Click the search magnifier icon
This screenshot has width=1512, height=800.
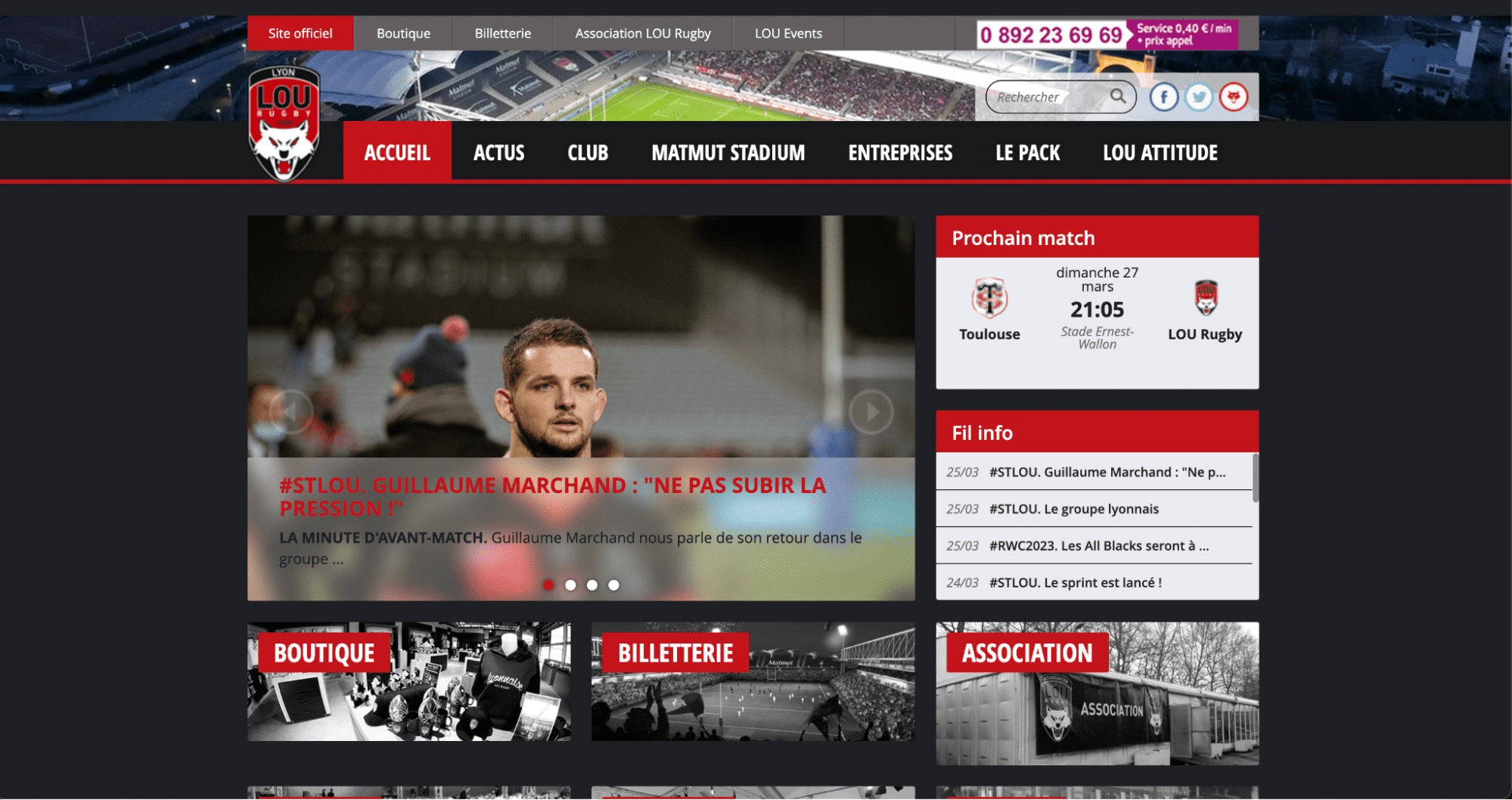click(x=1118, y=96)
